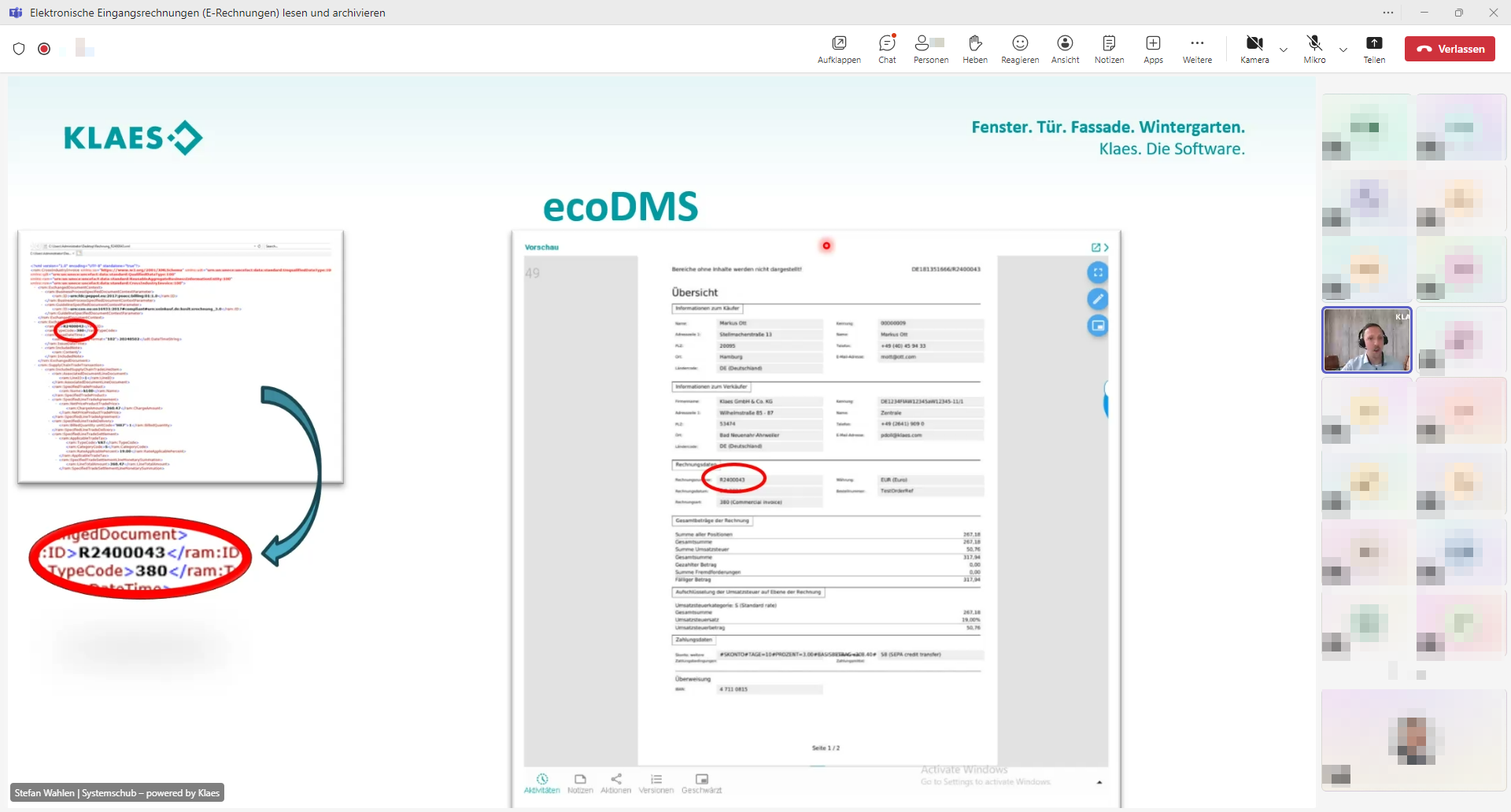Show the Personen participants list

pos(930,49)
